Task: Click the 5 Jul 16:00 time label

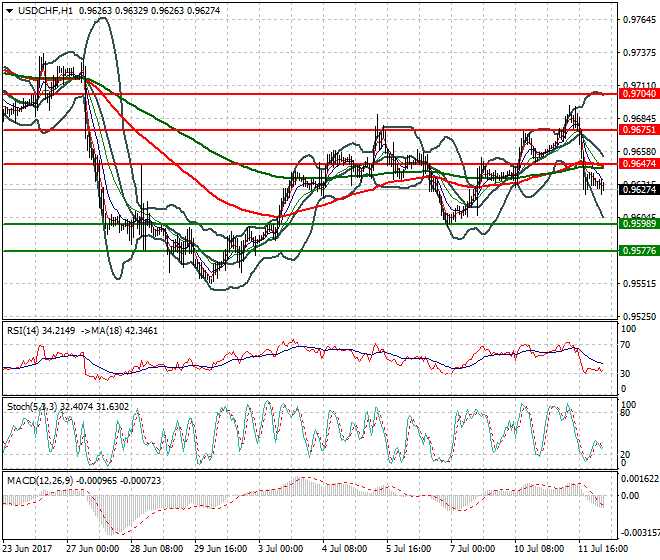Action: click(408, 549)
